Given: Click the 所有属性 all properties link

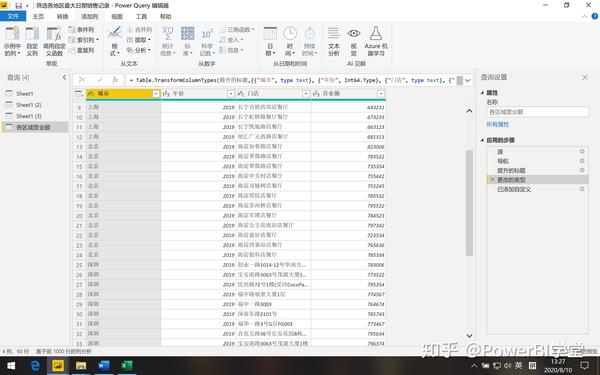Looking at the screenshot, I should 497,124.
